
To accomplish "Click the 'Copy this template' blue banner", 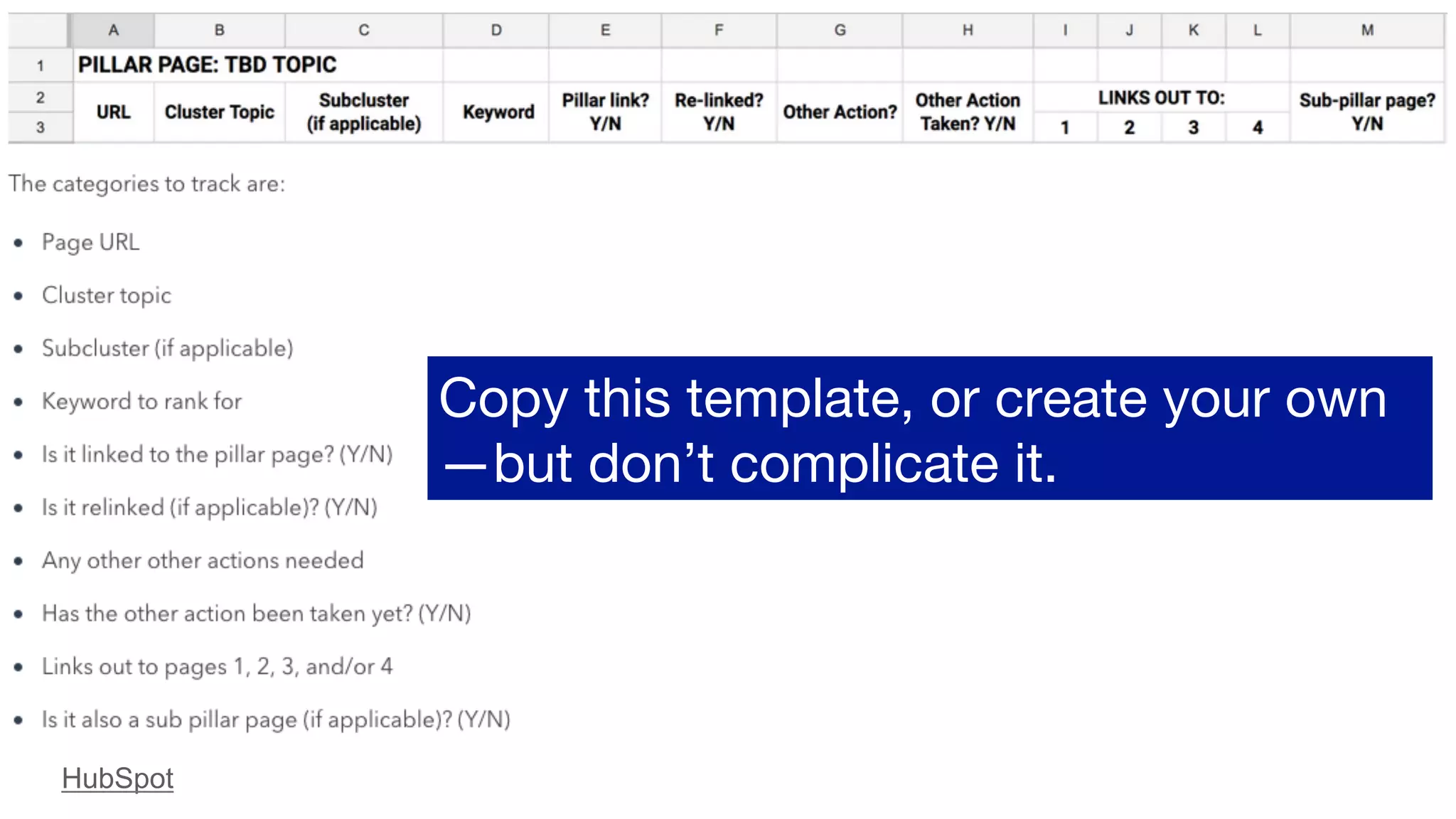I will pyautogui.click(x=930, y=428).
